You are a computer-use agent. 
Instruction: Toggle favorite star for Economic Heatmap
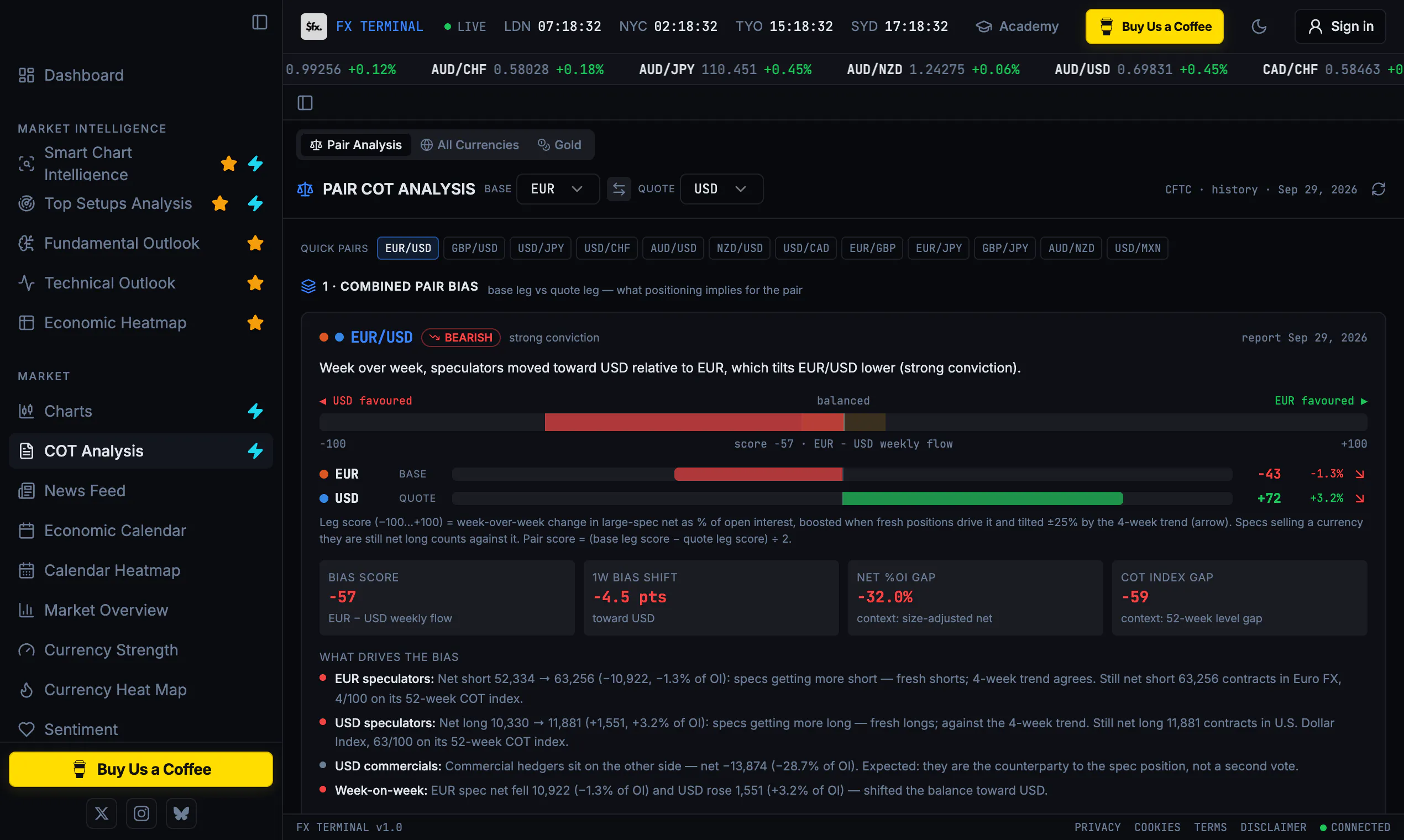(x=255, y=323)
